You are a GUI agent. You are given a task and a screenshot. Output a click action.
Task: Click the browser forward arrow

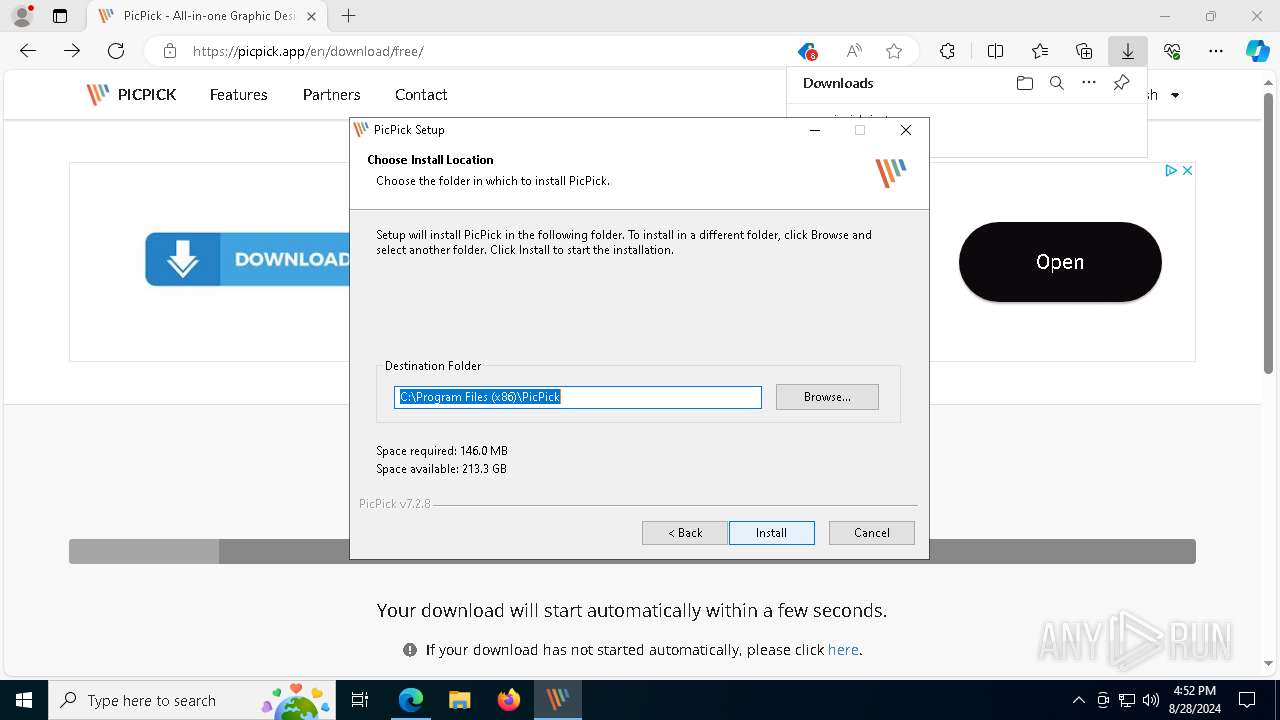72,51
